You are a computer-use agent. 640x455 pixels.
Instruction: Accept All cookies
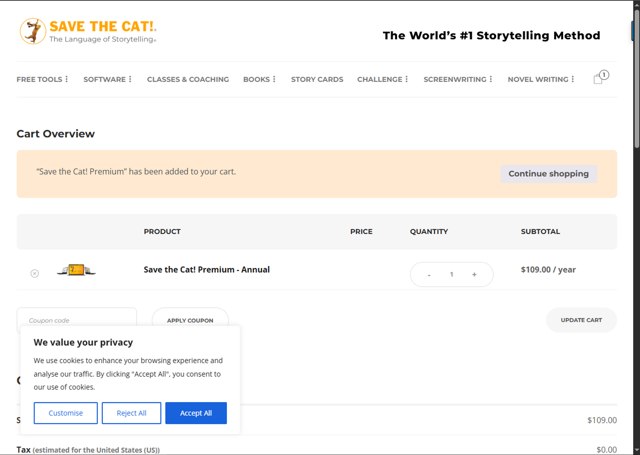(x=196, y=413)
